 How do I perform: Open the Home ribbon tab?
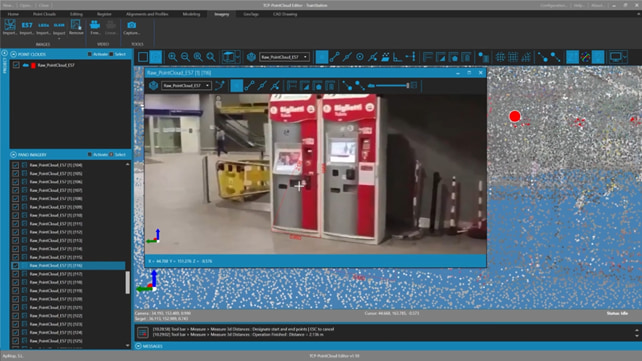click(13, 14)
